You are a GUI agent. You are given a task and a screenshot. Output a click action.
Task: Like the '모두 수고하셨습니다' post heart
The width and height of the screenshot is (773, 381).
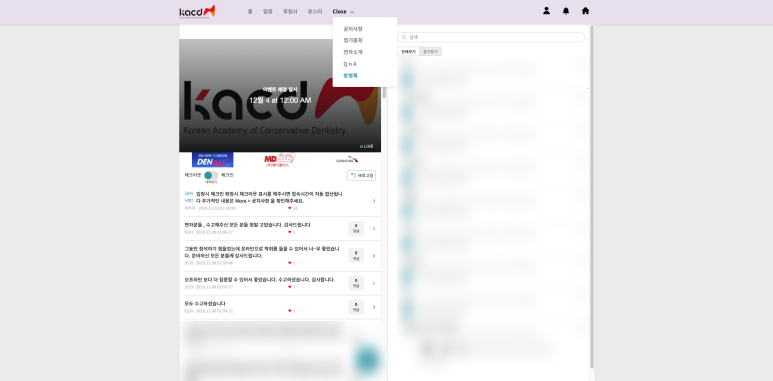pyautogui.click(x=289, y=311)
